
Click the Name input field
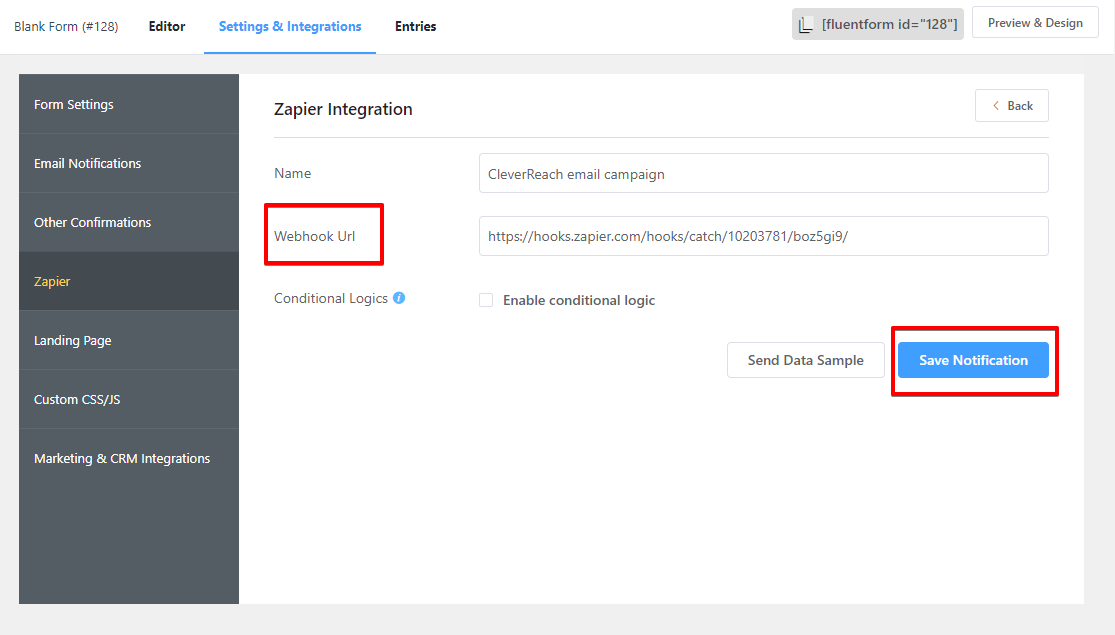click(763, 174)
